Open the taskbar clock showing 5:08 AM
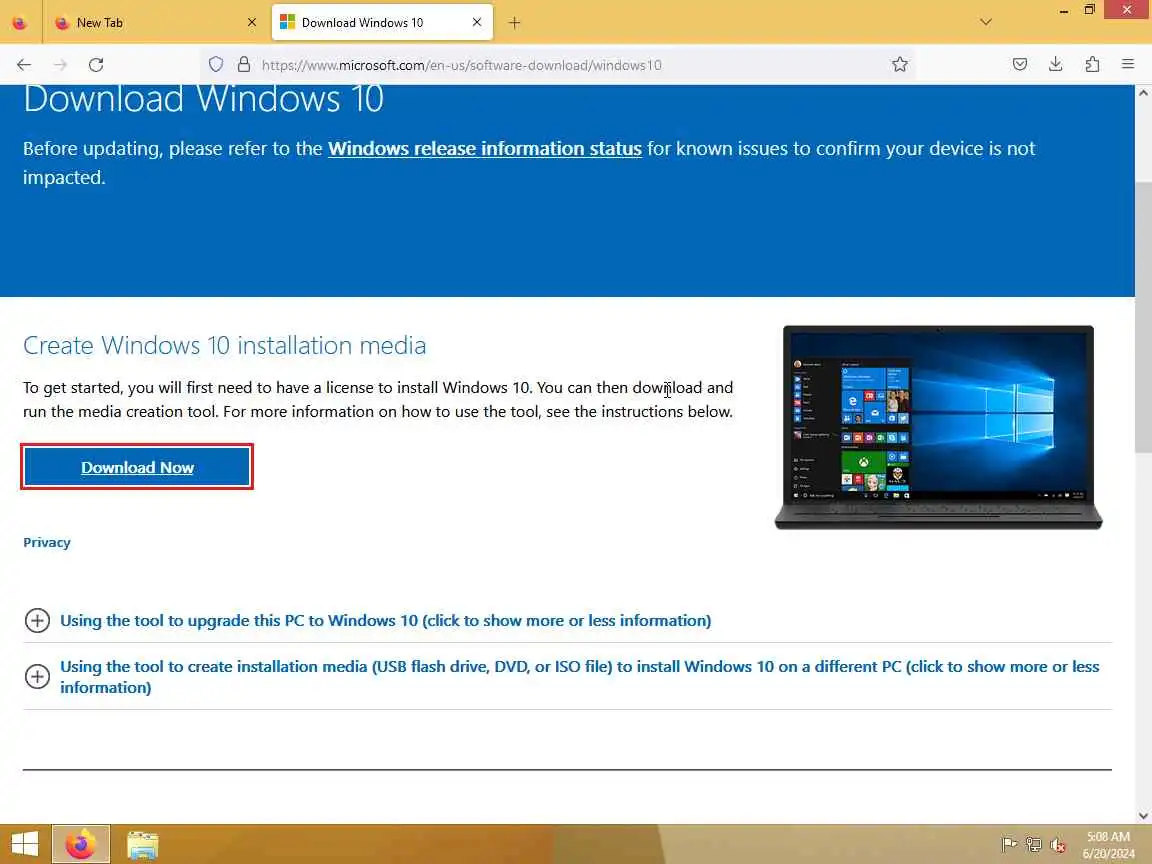Image resolution: width=1152 pixels, height=864 pixels. 1109,845
